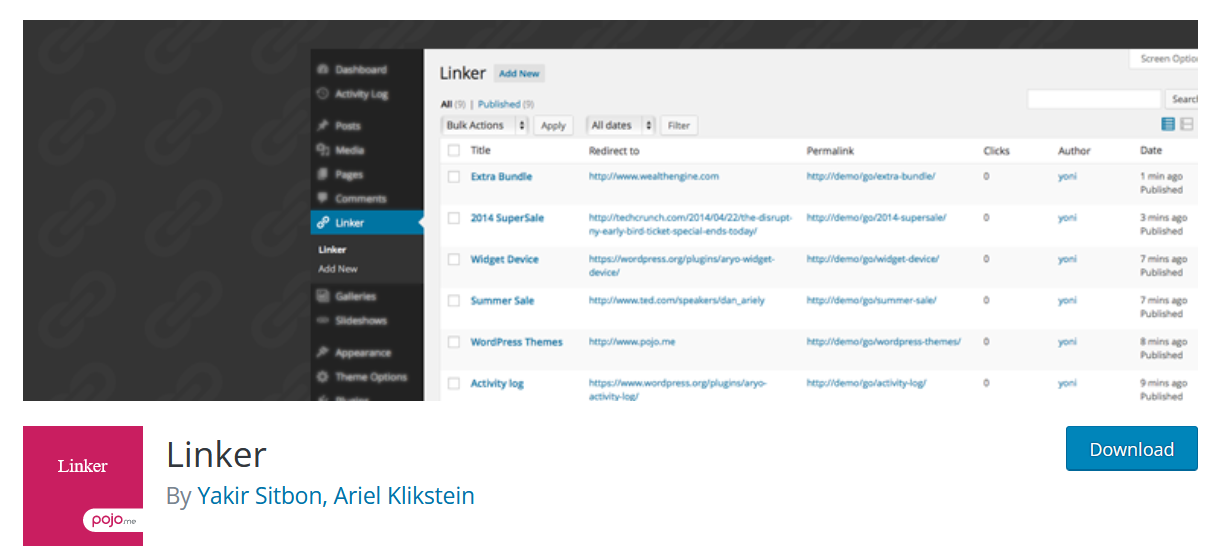Click Add New next to Linker heading
1216x557 pixels.
click(519, 74)
